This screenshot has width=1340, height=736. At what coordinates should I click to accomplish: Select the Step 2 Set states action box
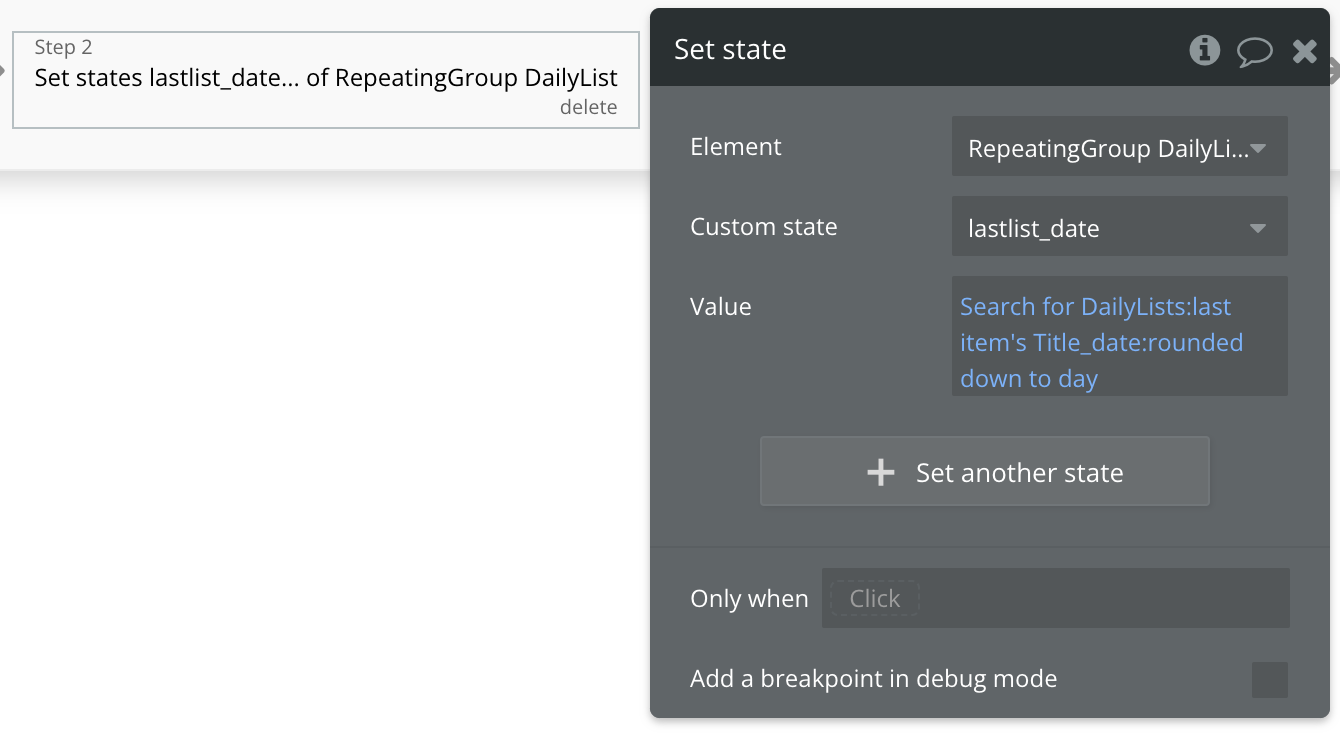[x=325, y=79]
